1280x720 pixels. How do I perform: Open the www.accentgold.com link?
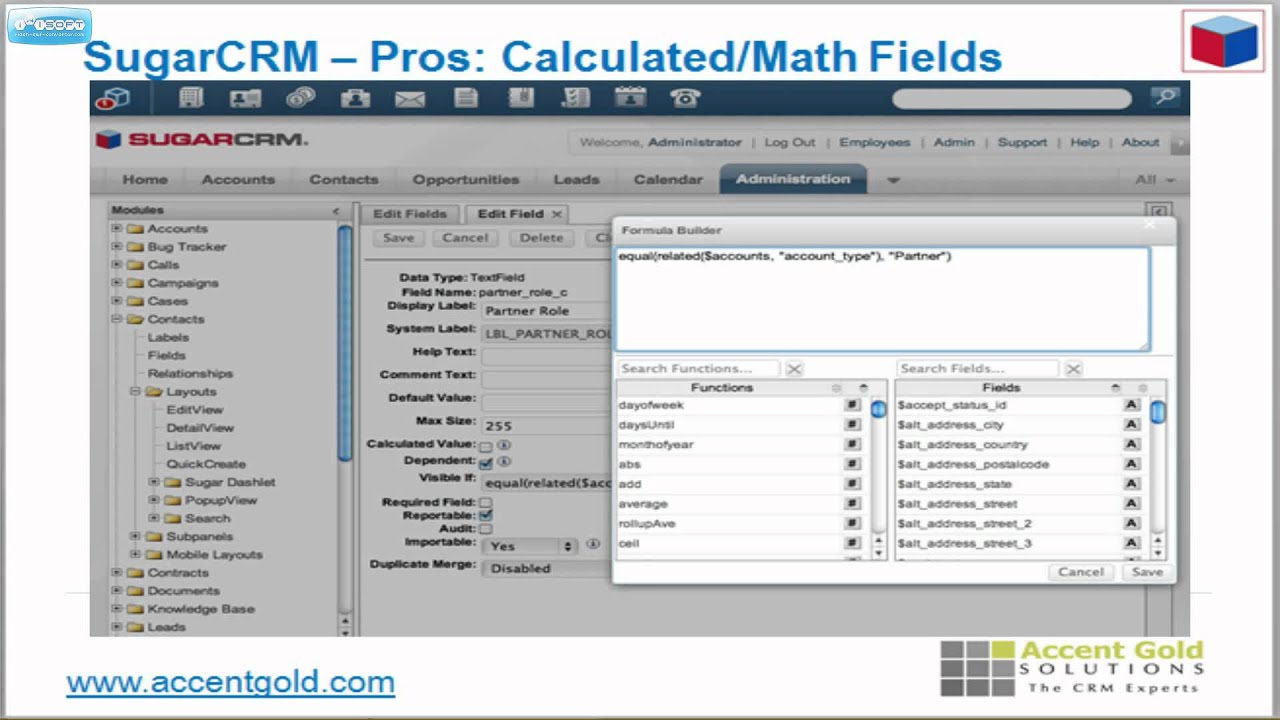[230, 683]
